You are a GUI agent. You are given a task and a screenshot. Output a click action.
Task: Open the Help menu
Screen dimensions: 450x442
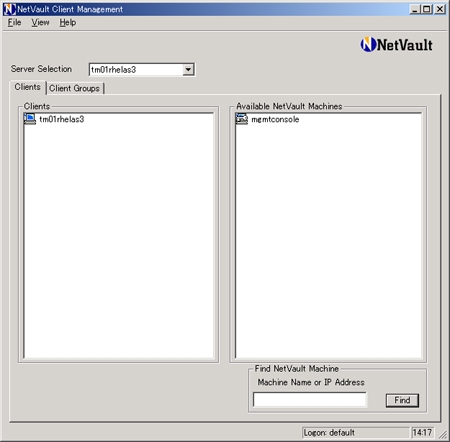pos(68,23)
